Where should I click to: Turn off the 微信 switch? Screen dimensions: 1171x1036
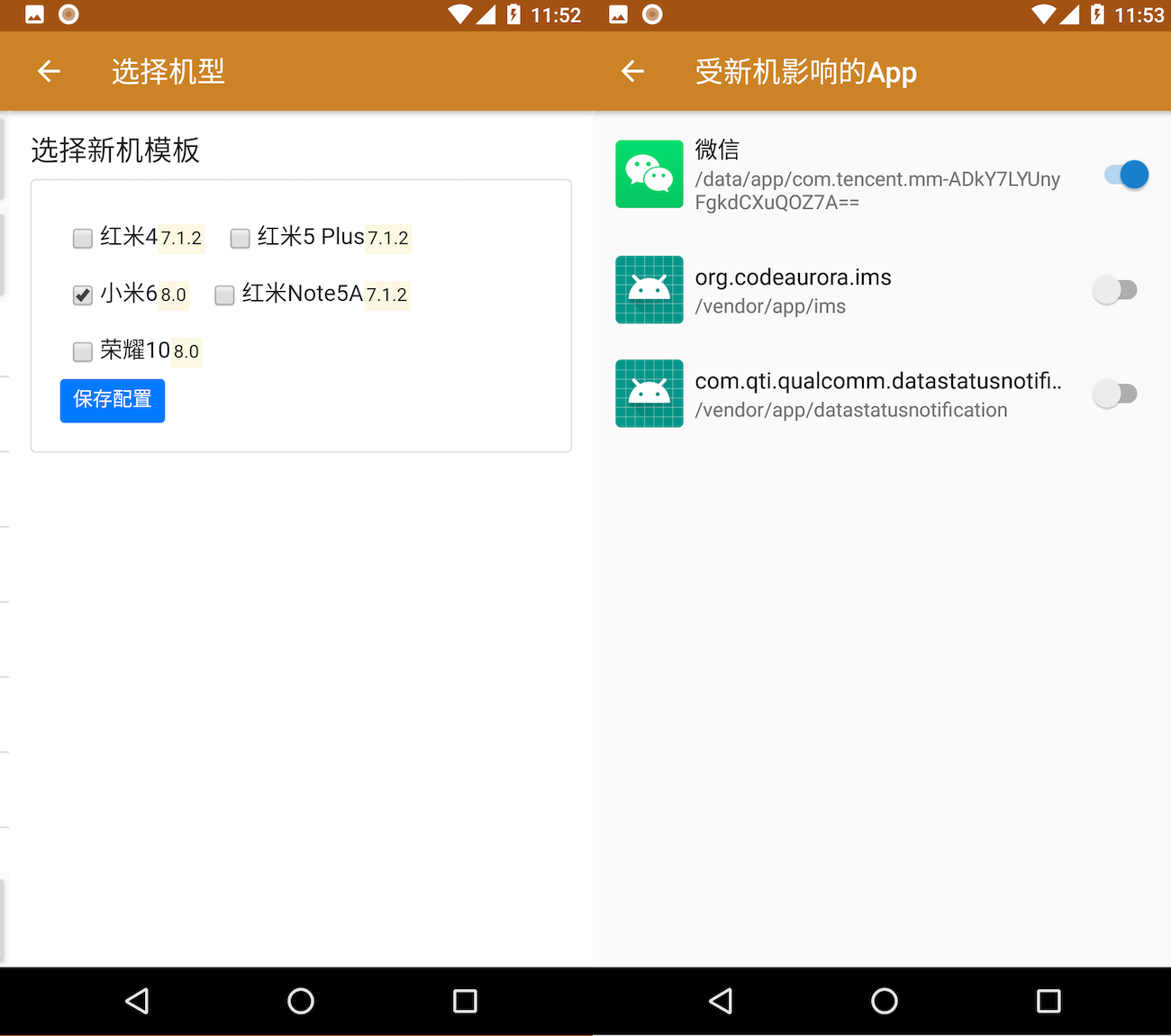tap(1126, 174)
